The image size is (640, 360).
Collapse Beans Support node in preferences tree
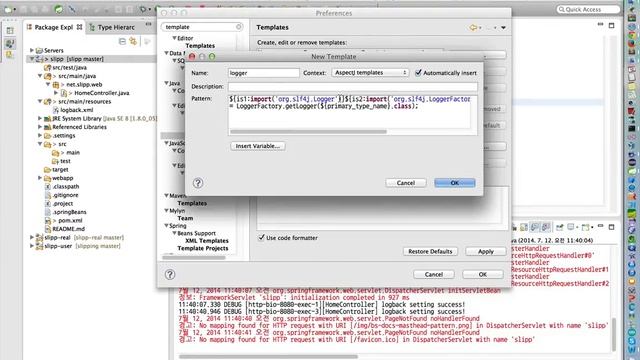point(174,233)
